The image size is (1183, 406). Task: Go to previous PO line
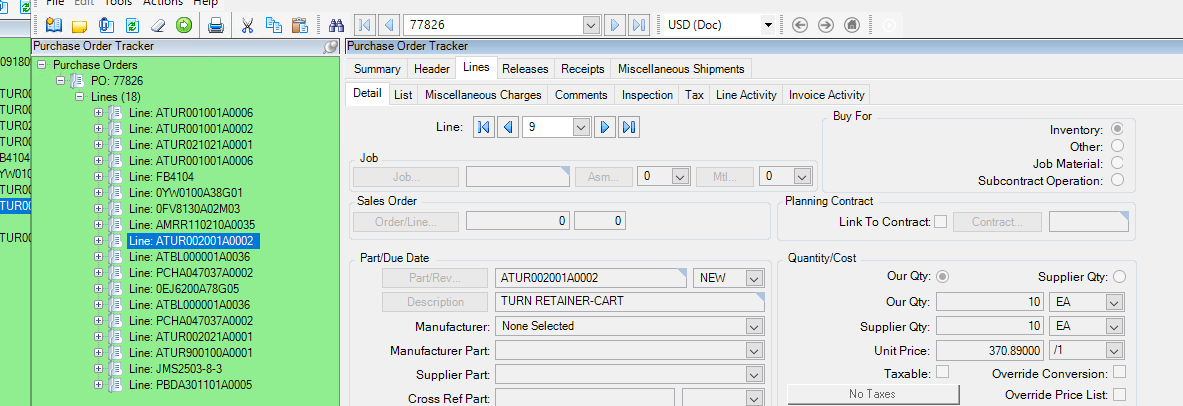[x=509, y=128]
